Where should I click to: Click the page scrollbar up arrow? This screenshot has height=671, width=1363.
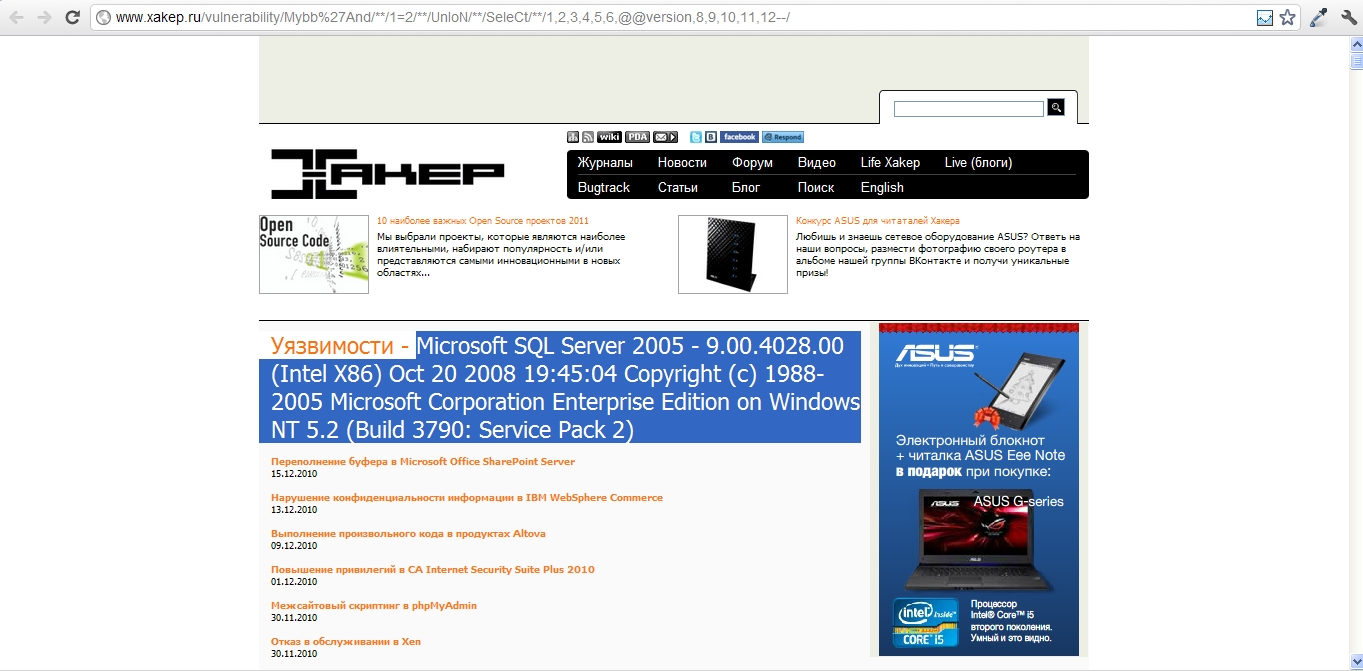(1355, 43)
